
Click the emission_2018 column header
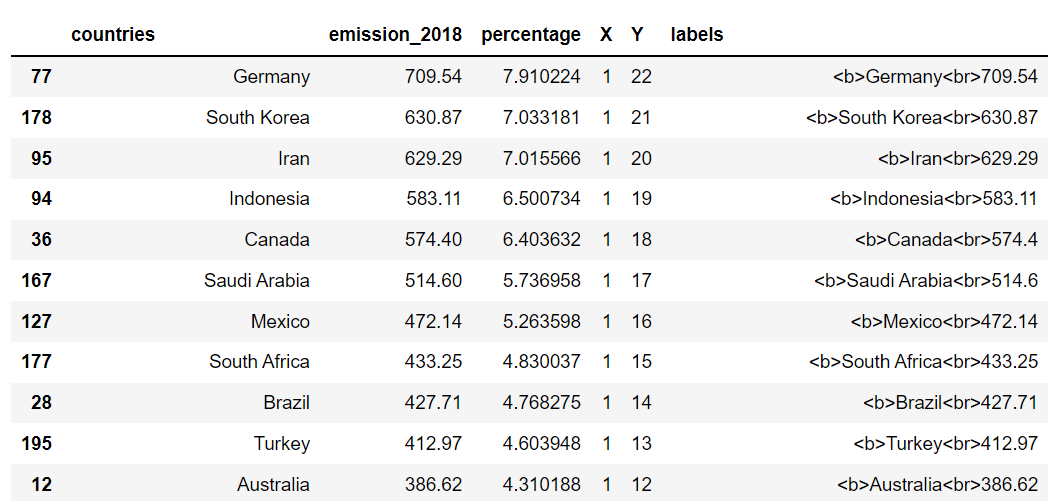[x=395, y=34]
